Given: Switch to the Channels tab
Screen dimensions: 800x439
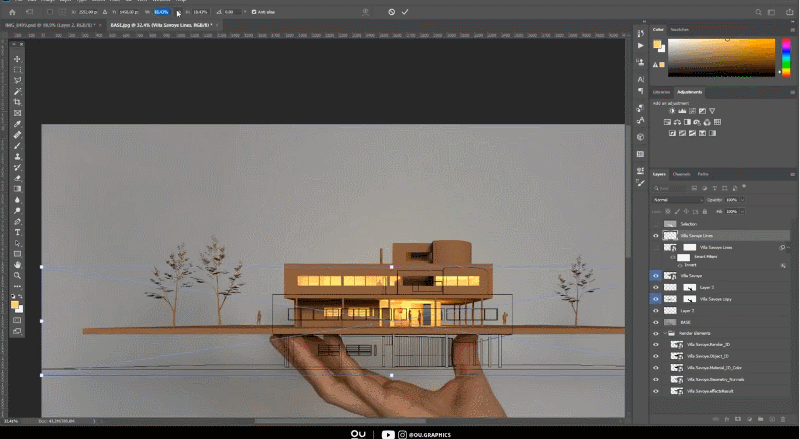Looking at the screenshot, I should tap(681, 174).
